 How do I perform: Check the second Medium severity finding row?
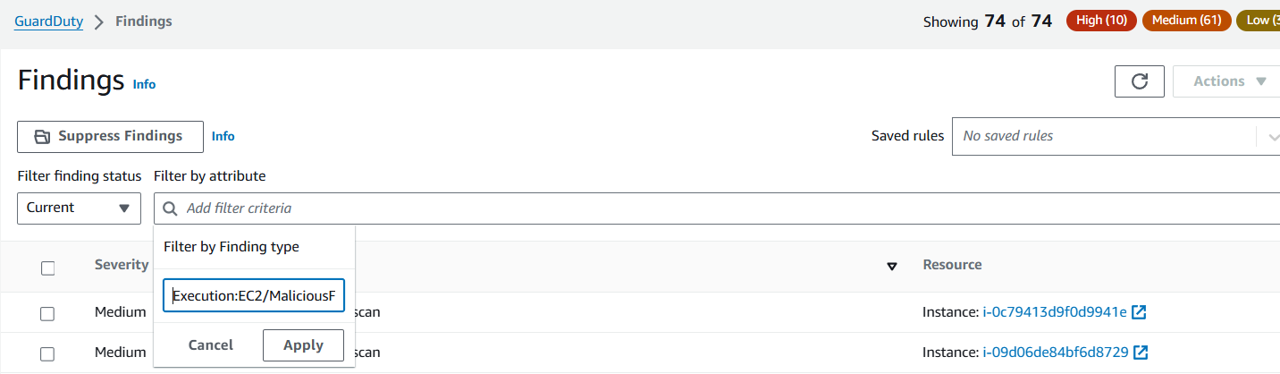click(x=48, y=353)
